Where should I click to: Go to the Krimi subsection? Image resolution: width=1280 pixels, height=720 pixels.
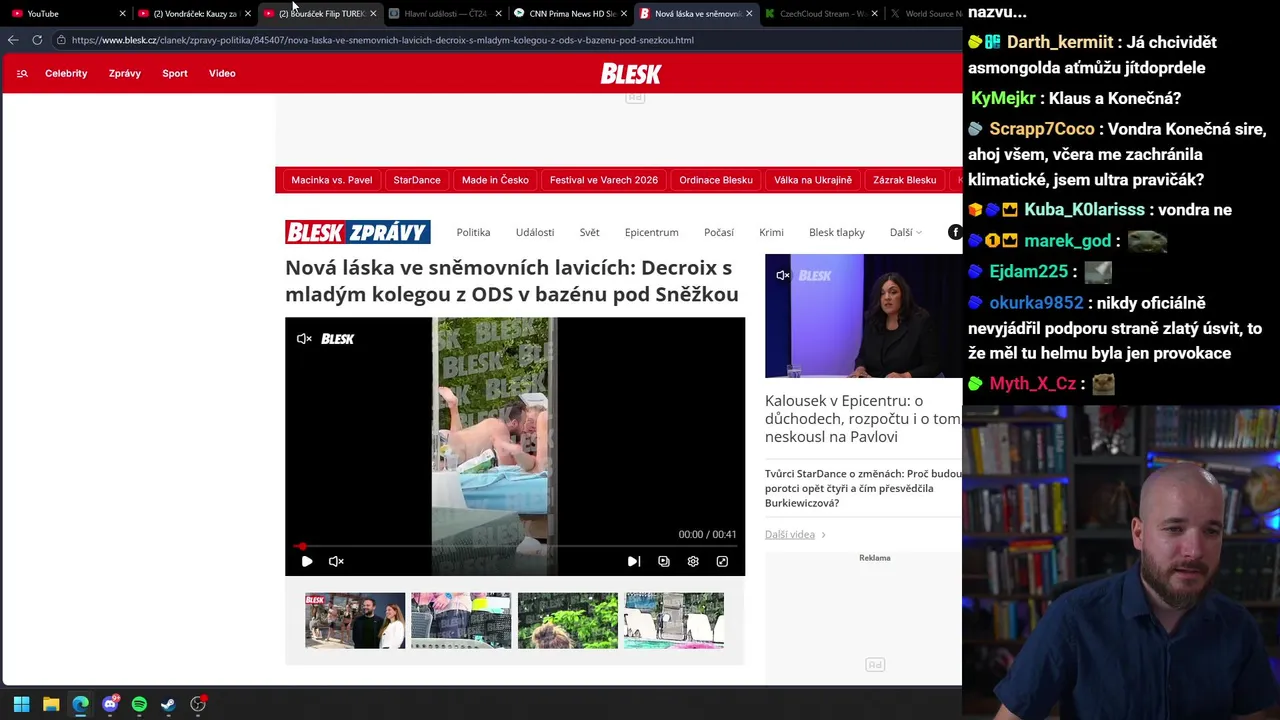click(771, 232)
